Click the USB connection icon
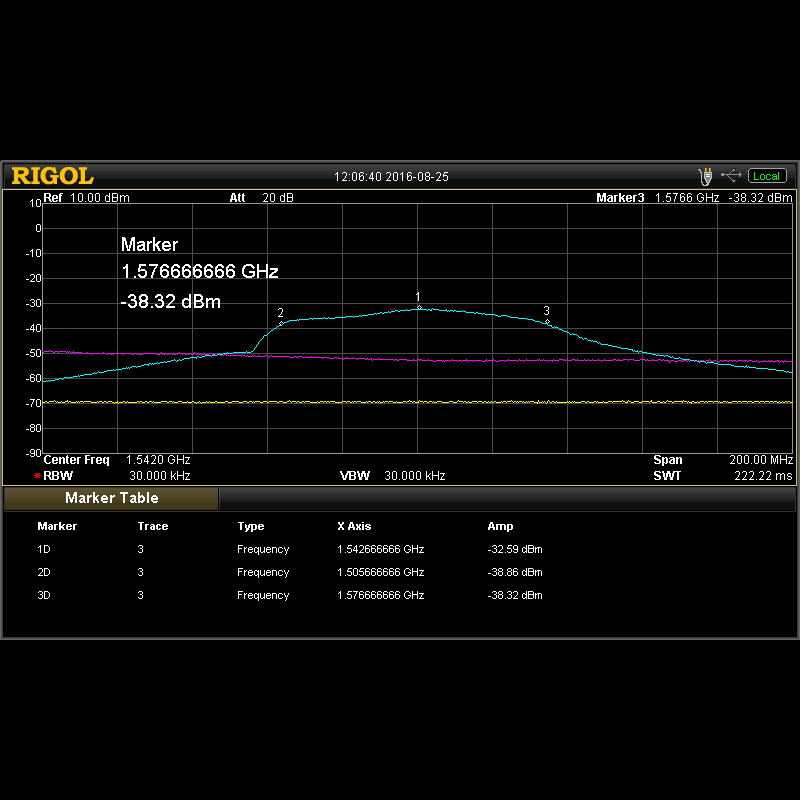 [731, 176]
